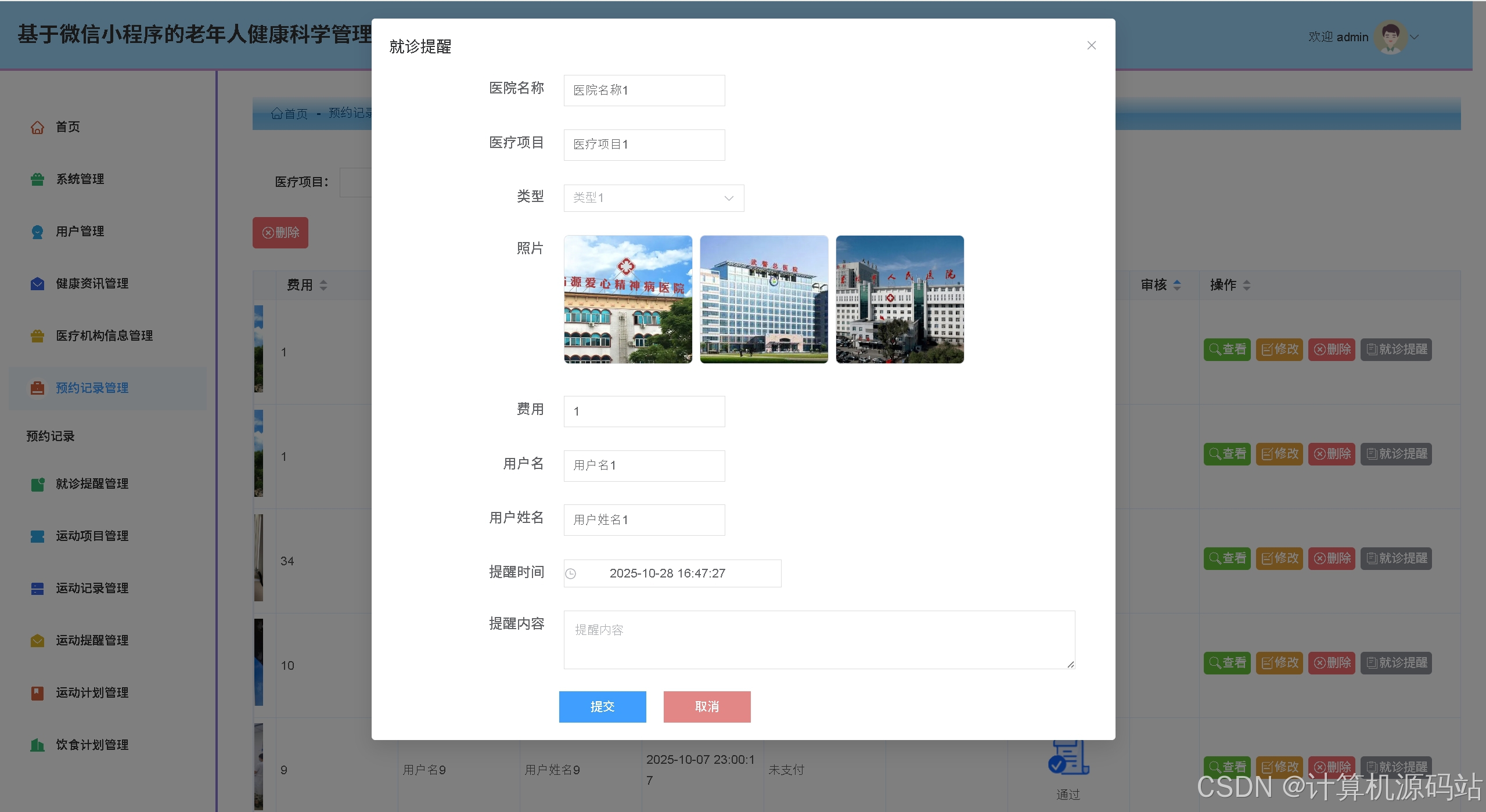Screen dimensions: 1486x812
Task: Expand 运动记录管理 menu
Action: pyautogui.click(x=92, y=589)
